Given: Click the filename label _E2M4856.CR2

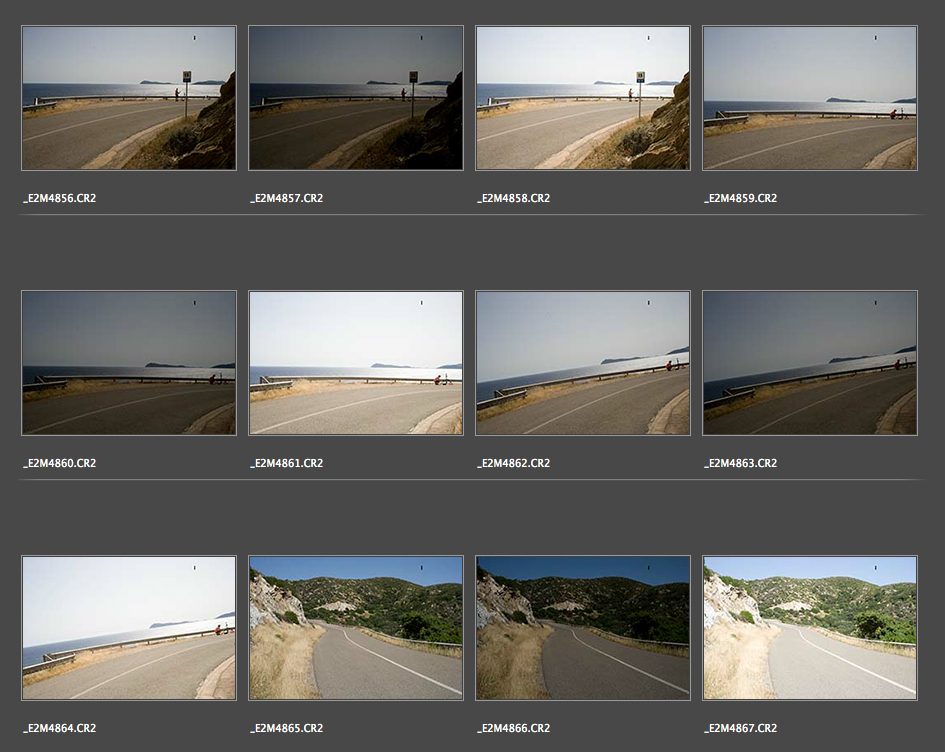Looking at the screenshot, I should pyautogui.click(x=60, y=199).
